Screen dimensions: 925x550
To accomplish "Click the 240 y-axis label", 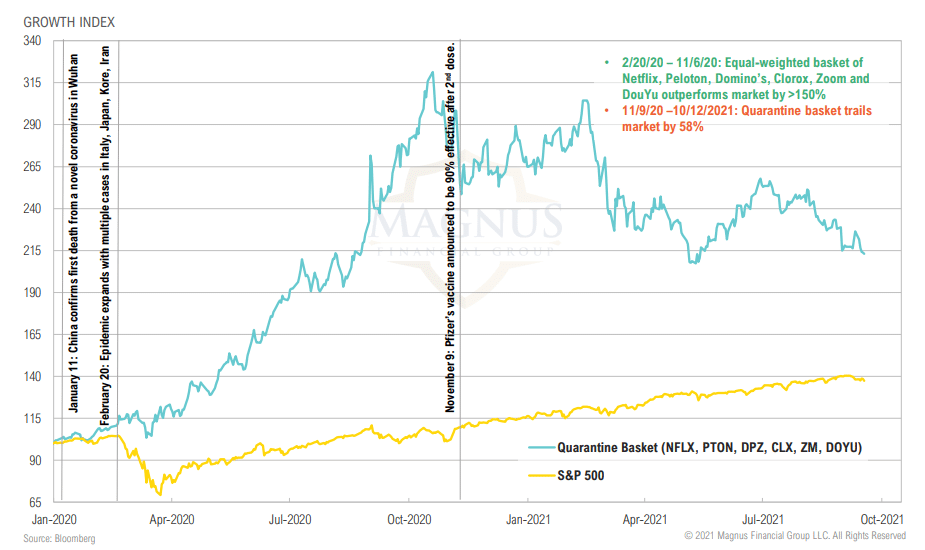I will (32, 208).
